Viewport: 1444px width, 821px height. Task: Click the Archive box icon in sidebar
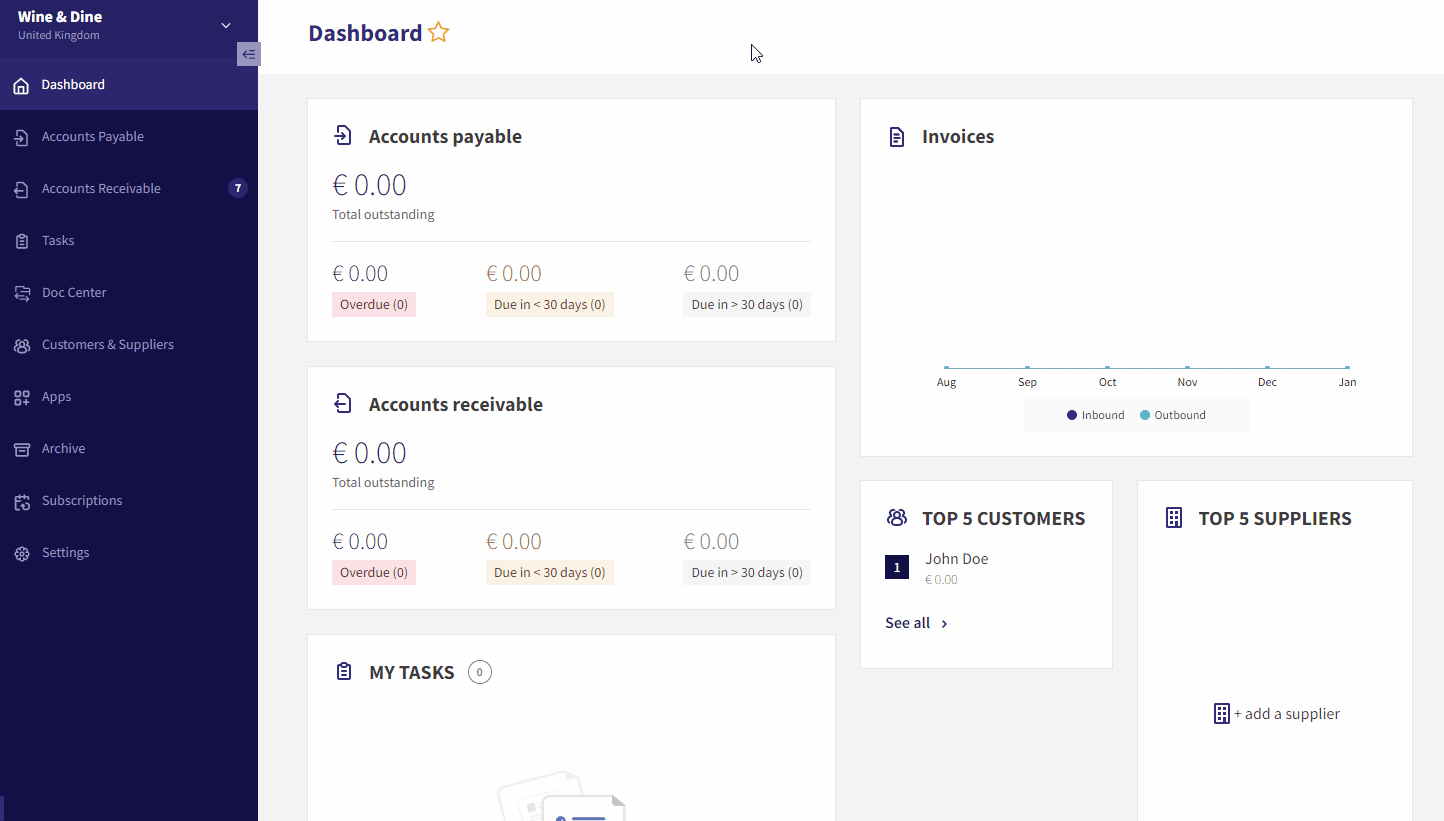tap(21, 450)
